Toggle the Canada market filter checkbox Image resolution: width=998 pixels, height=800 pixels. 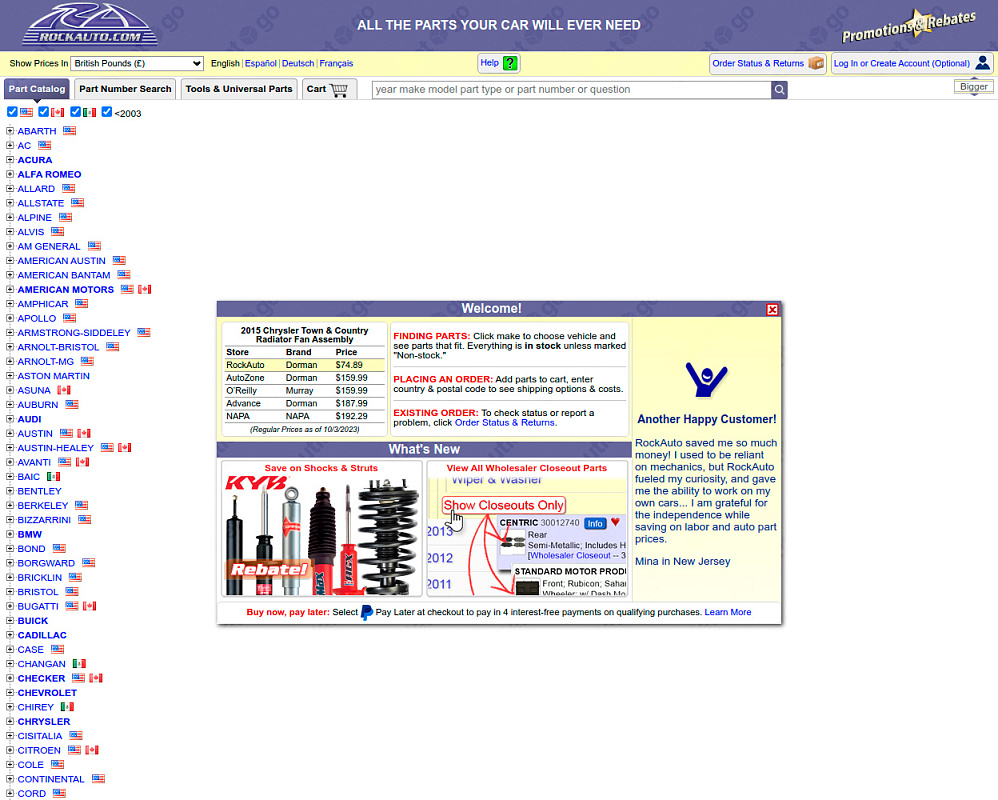pyautogui.click(x=43, y=112)
